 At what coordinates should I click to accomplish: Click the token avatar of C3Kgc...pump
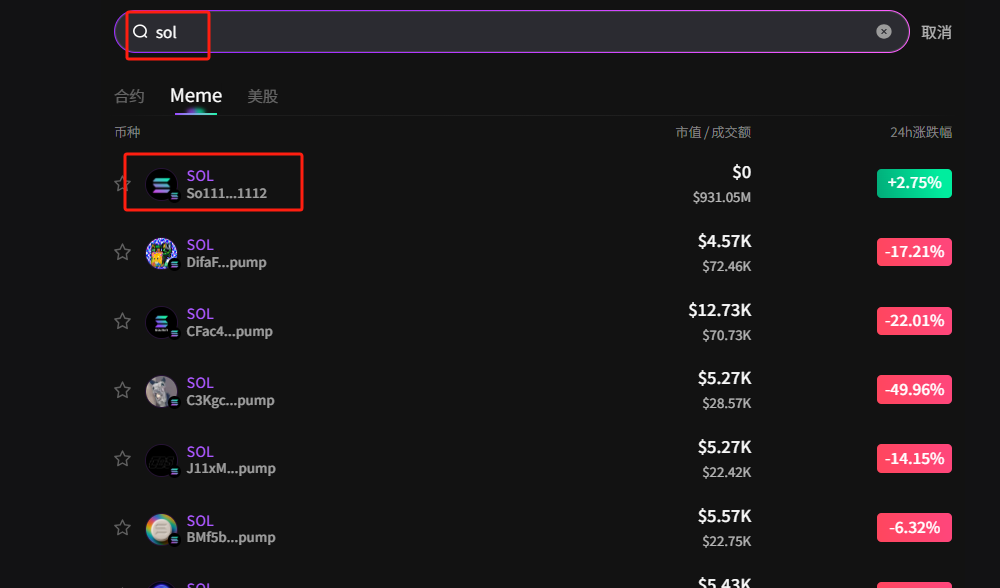click(x=162, y=391)
